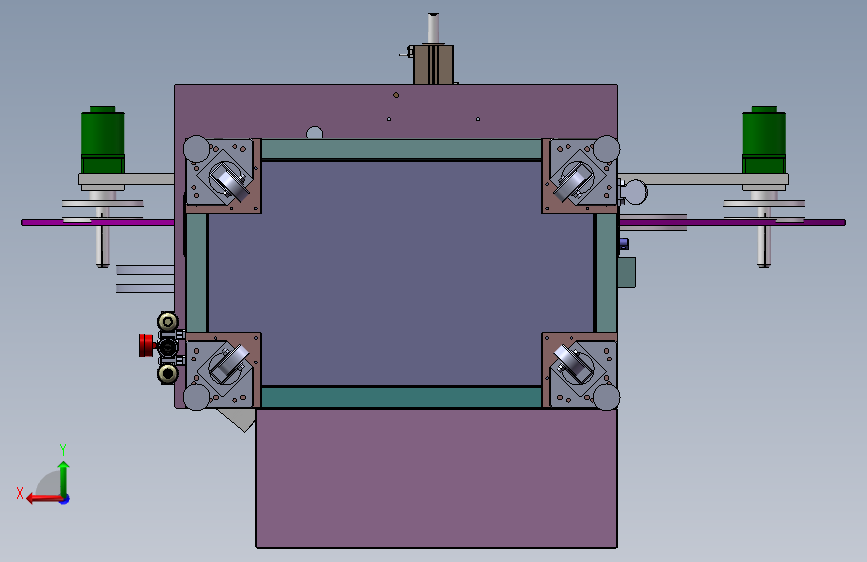Select the pulley disc under left motor
Screen dimensions: 867x562
[x=103, y=204]
